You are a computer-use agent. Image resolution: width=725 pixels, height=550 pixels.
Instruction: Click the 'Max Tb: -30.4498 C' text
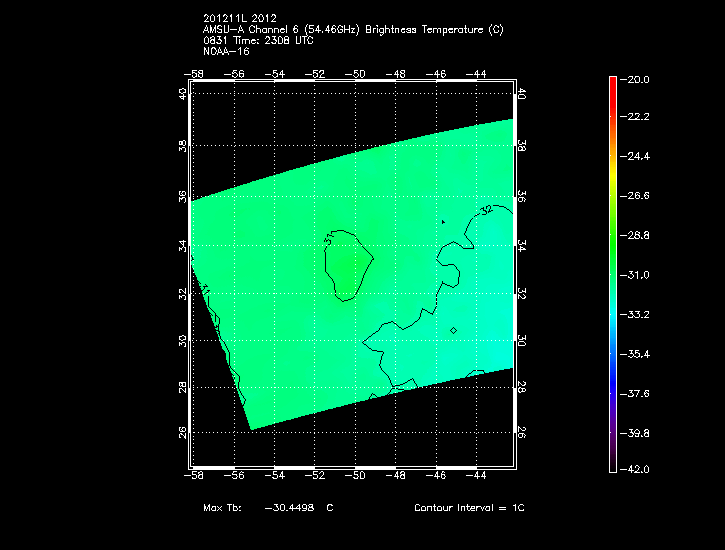(x=268, y=508)
